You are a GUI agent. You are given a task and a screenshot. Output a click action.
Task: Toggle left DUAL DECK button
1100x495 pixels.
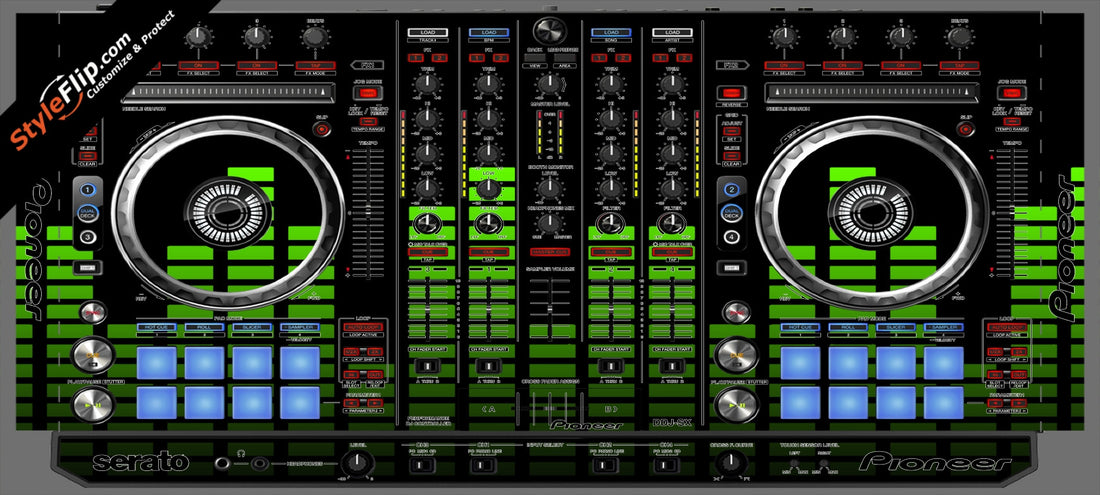[87, 213]
